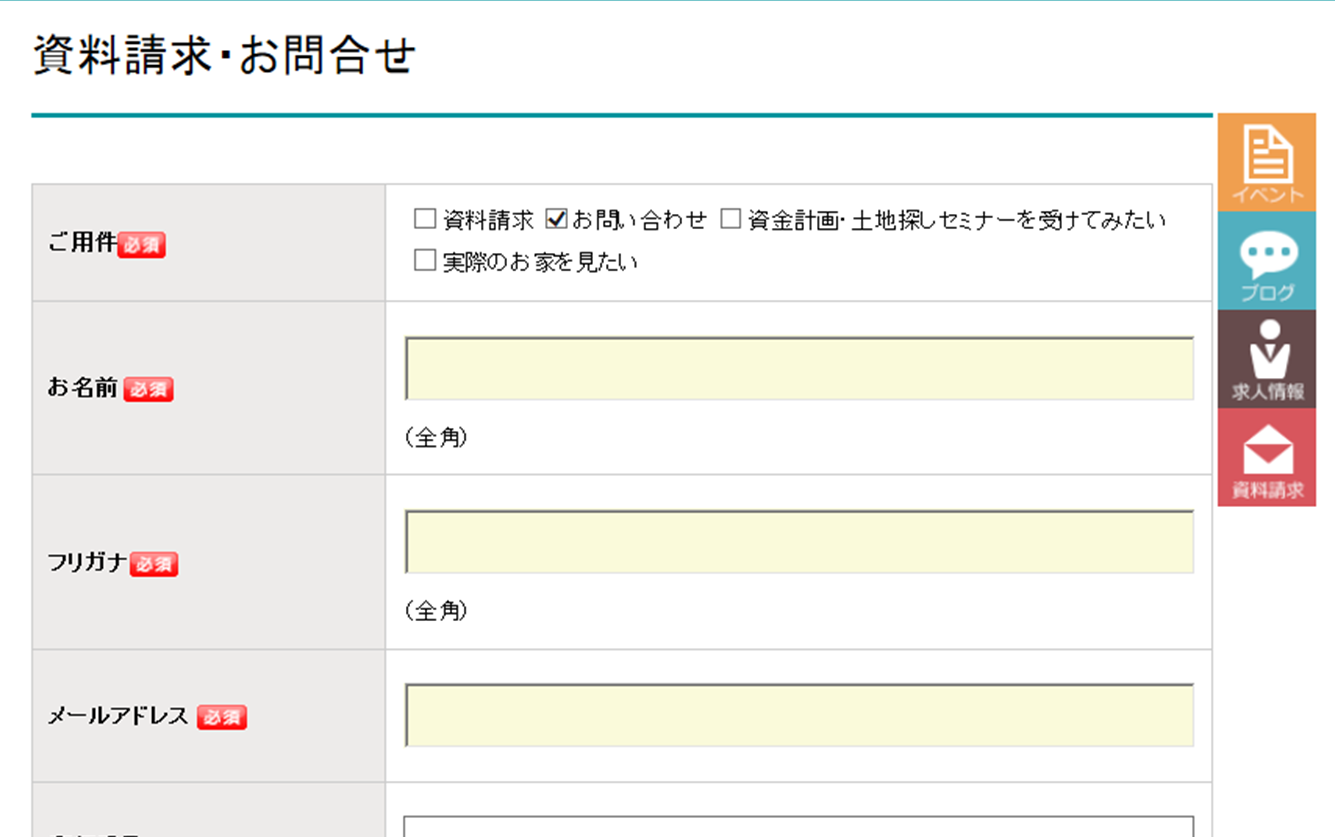Image resolution: width=1335 pixels, height=837 pixels.
Task: Open the 求人情報 person icon
Action: coord(1267,358)
